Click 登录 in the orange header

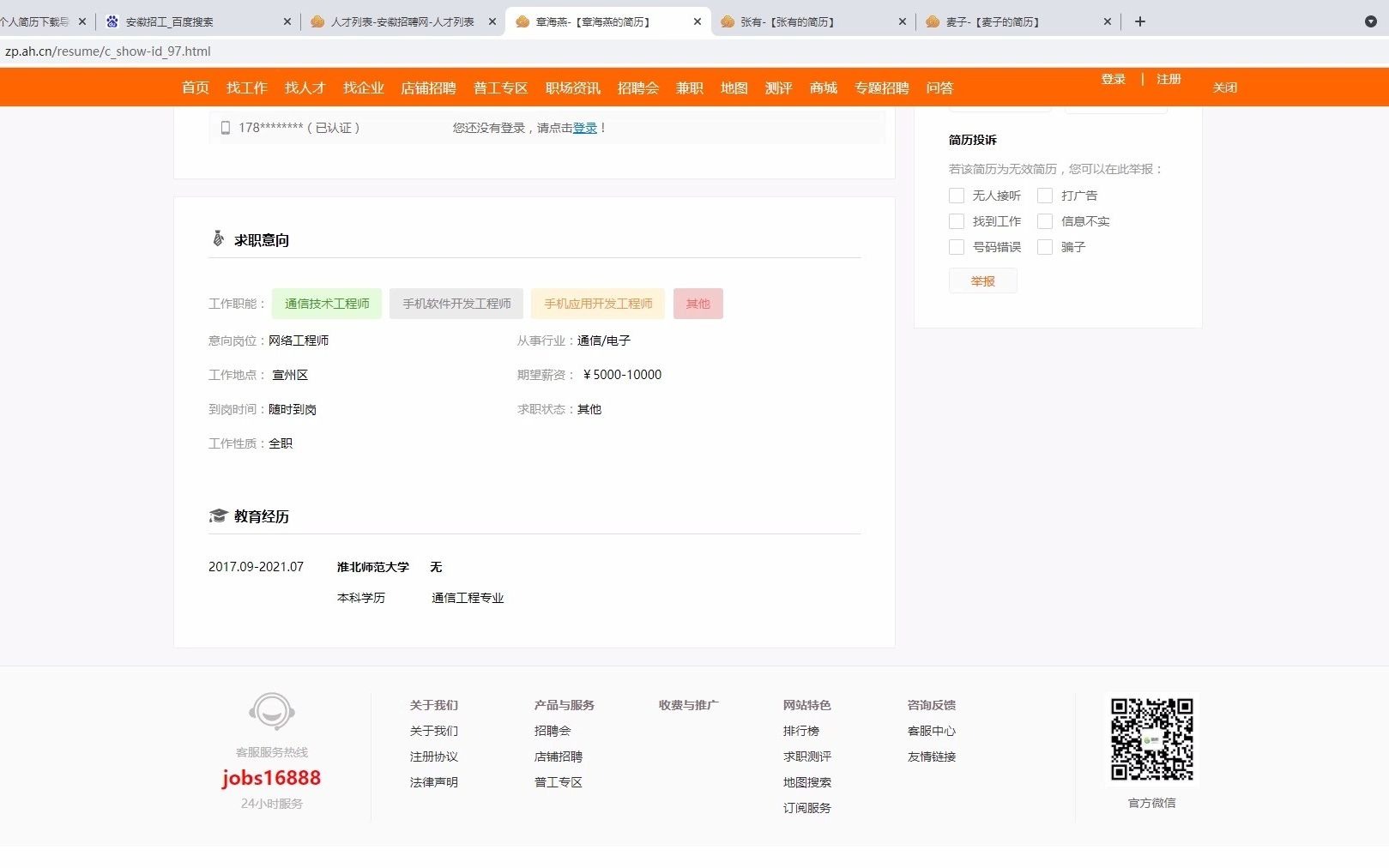[x=1114, y=79]
